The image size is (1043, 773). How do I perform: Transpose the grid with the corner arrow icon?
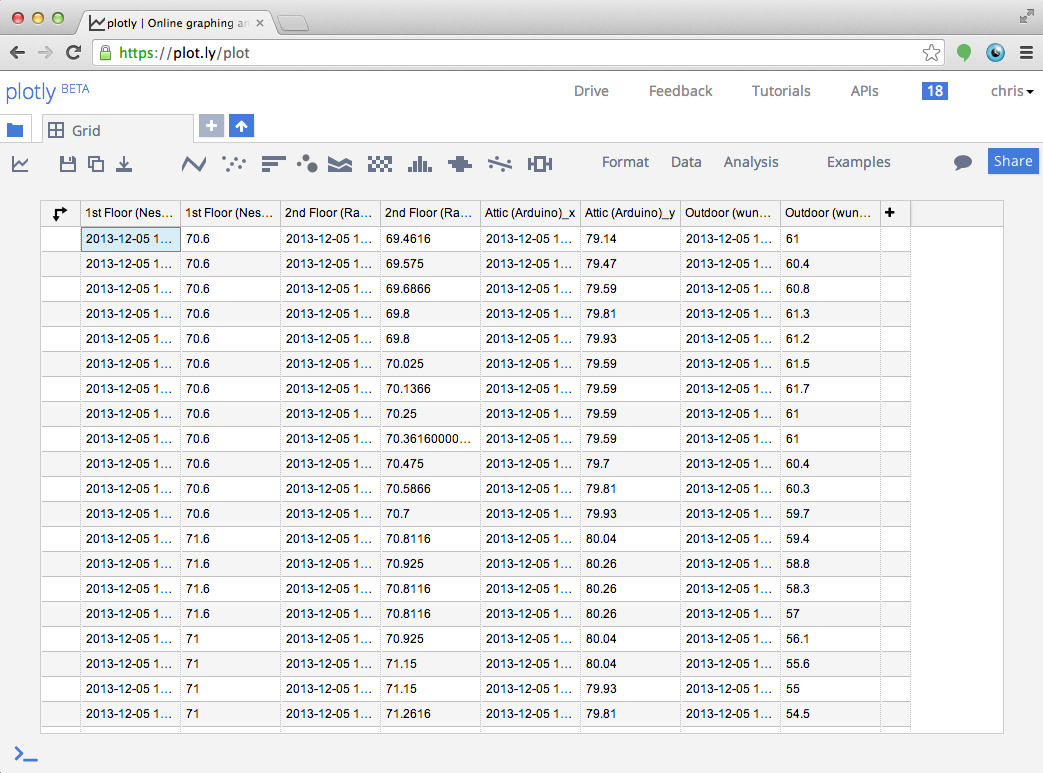click(60, 214)
